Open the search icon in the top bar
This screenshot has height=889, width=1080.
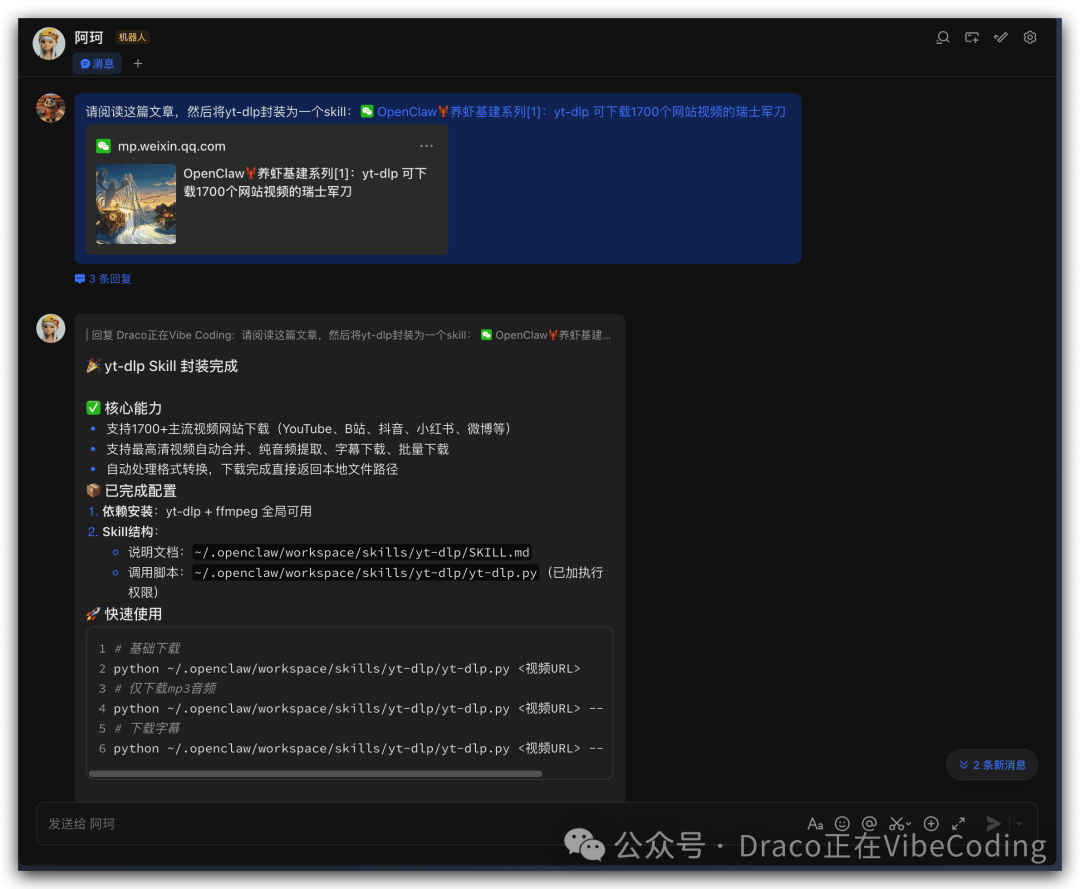point(942,37)
